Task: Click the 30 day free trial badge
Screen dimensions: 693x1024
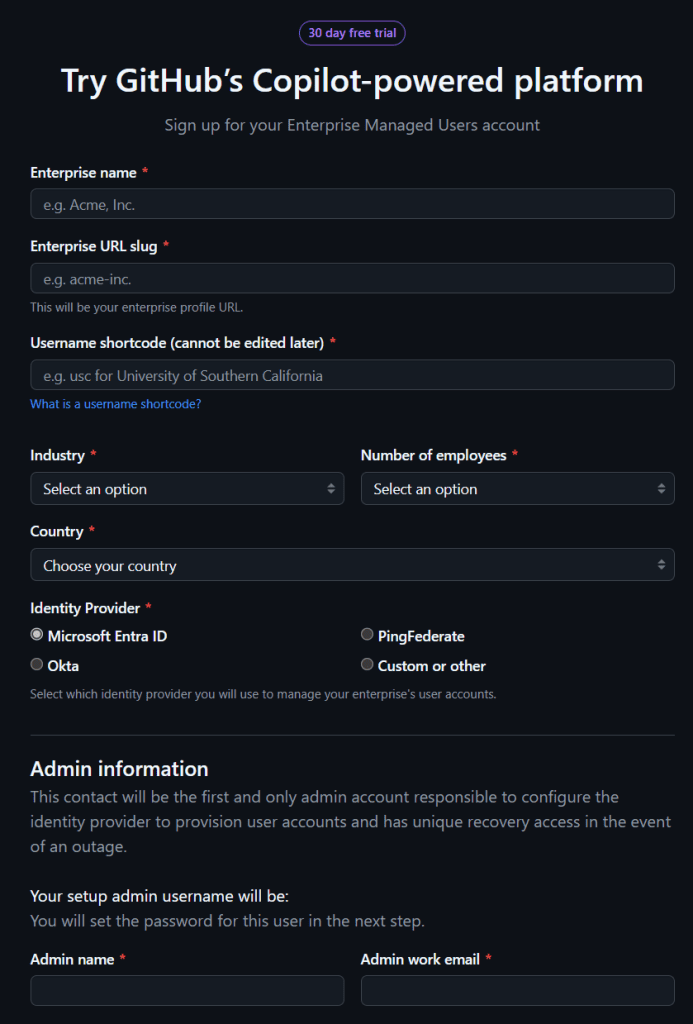Action: pos(352,33)
